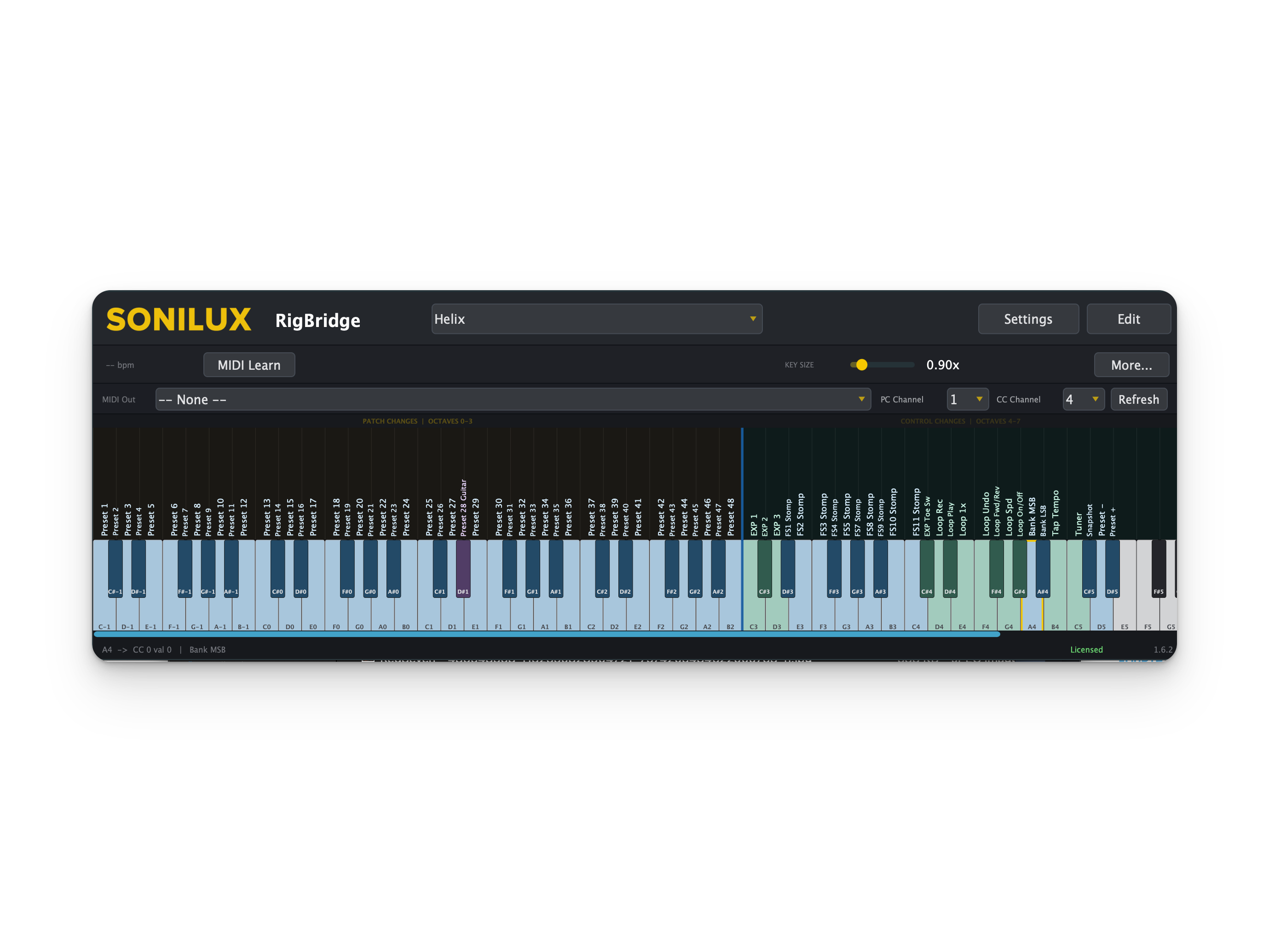
Task: Play the C#-1 black key
Action: click(x=115, y=568)
